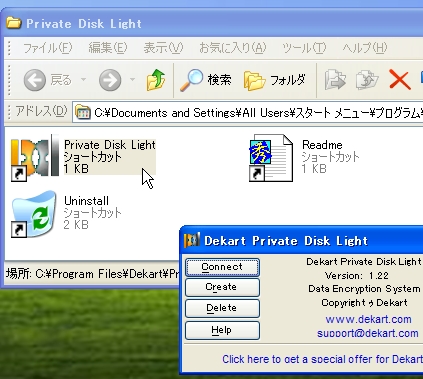The height and width of the screenshot is (379, 423).
Task: Expand the Forward button history dropdown
Action: pos(132,80)
